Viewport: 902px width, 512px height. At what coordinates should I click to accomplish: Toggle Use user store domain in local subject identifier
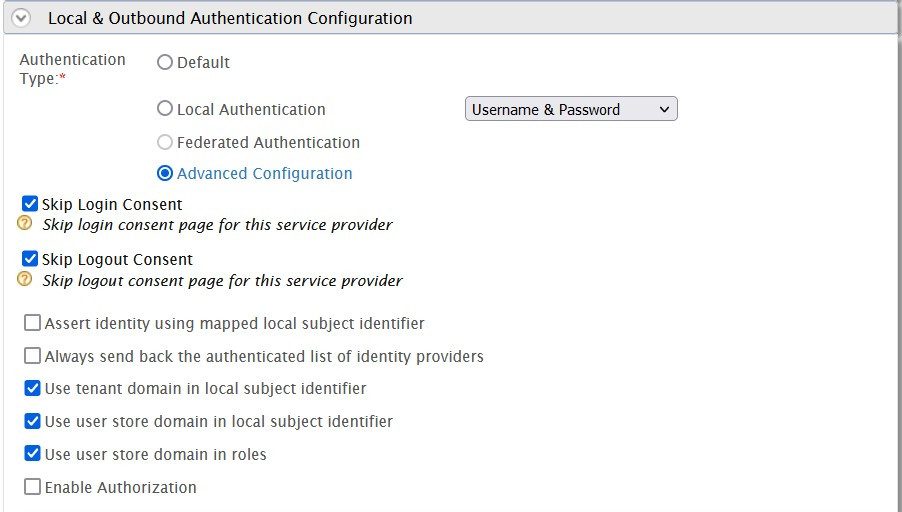33,421
